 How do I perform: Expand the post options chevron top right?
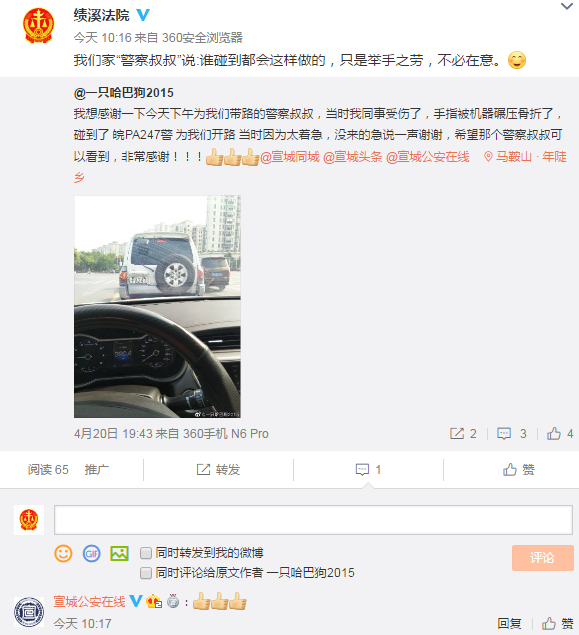(x=566, y=6)
